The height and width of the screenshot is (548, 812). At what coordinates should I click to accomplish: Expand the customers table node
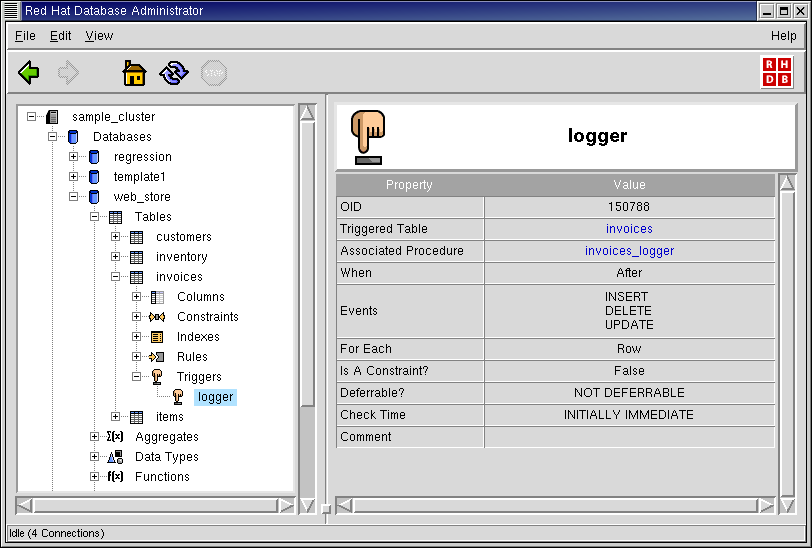point(115,237)
